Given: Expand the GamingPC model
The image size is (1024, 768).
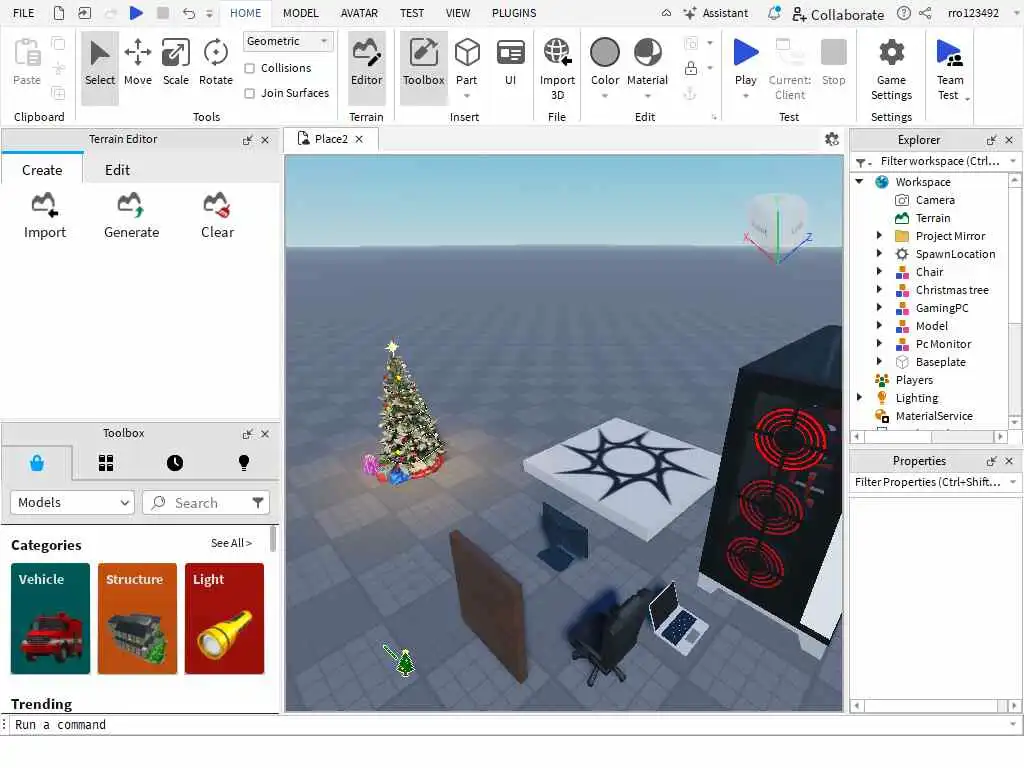Looking at the screenshot, I should 879,307.
